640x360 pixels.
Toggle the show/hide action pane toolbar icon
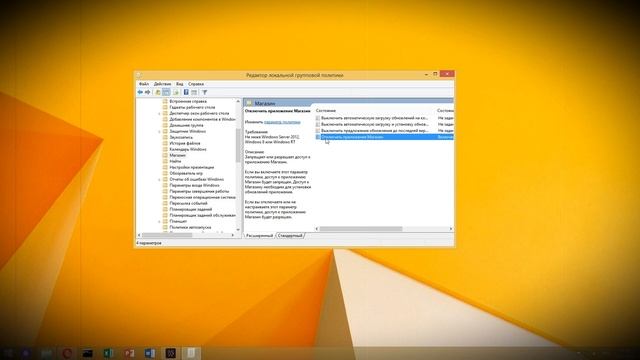194,92
